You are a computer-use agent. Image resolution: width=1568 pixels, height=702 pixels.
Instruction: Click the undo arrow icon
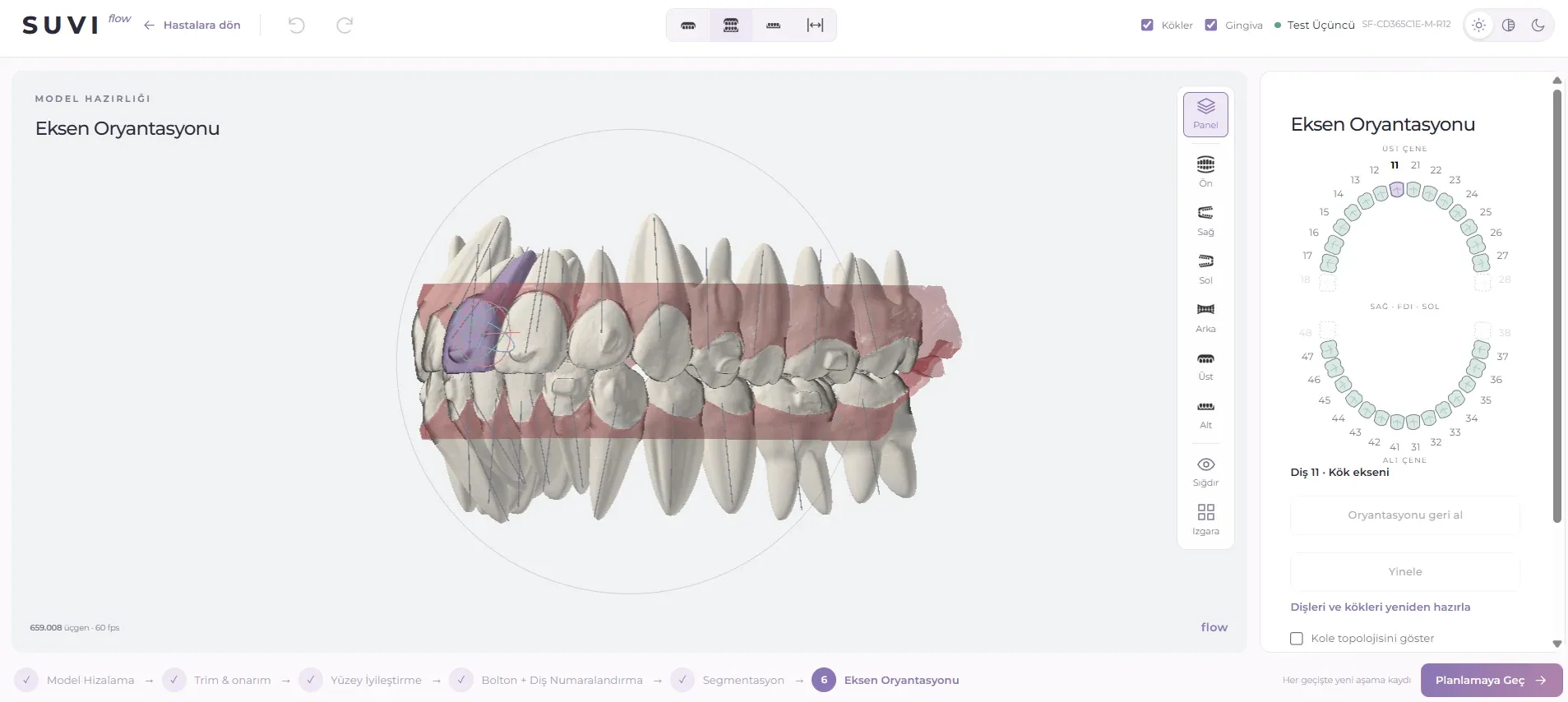(297, 25)
